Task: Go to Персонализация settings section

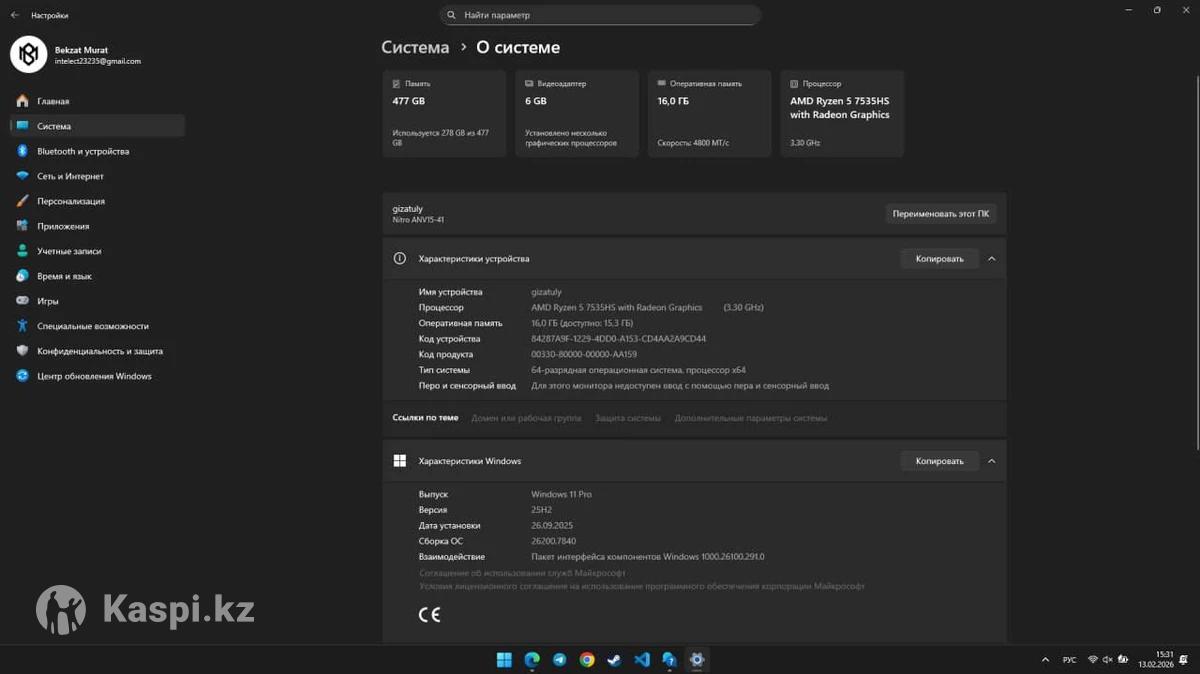Action: pyautogui.click(x=71, y=201)
